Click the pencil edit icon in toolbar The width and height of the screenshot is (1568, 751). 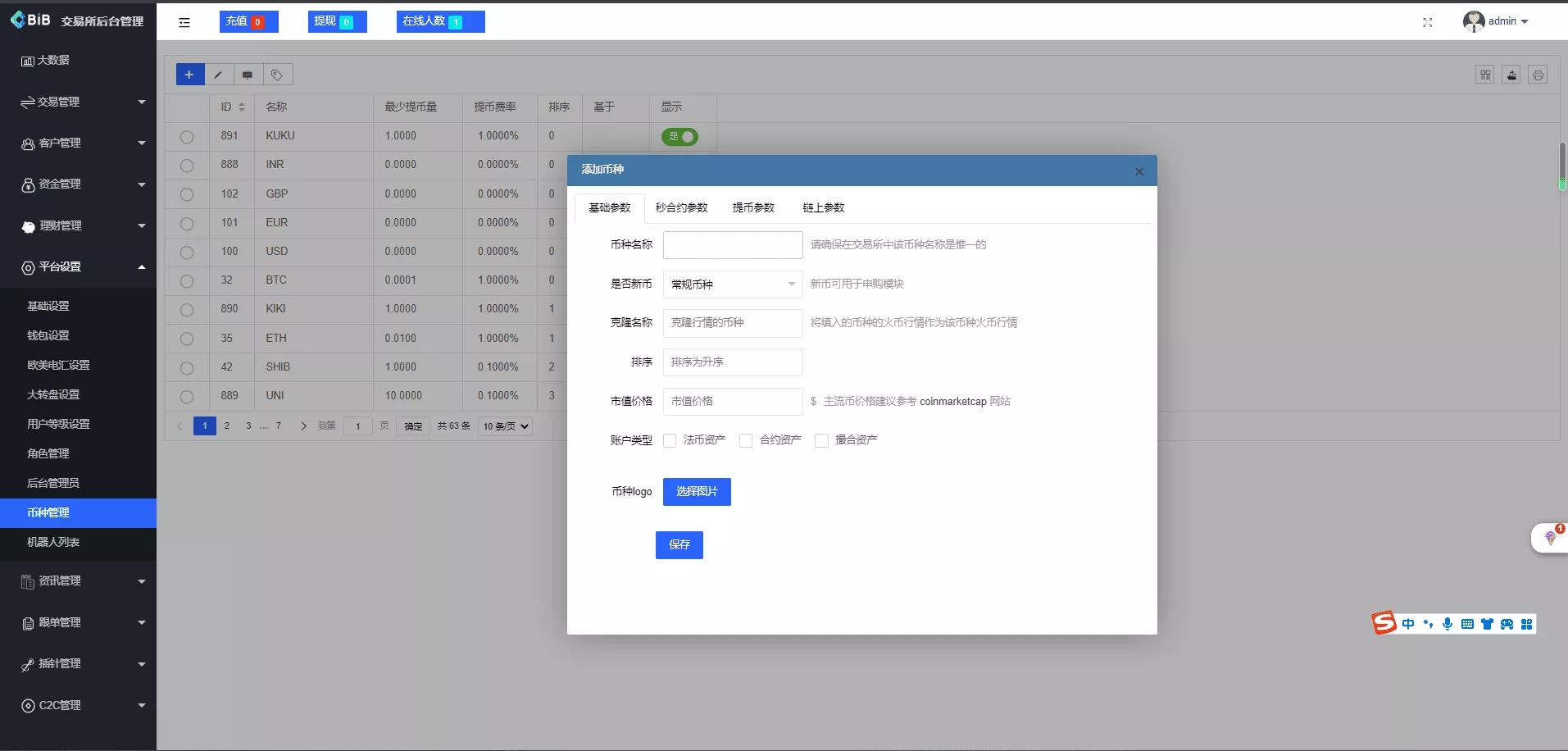218,75
